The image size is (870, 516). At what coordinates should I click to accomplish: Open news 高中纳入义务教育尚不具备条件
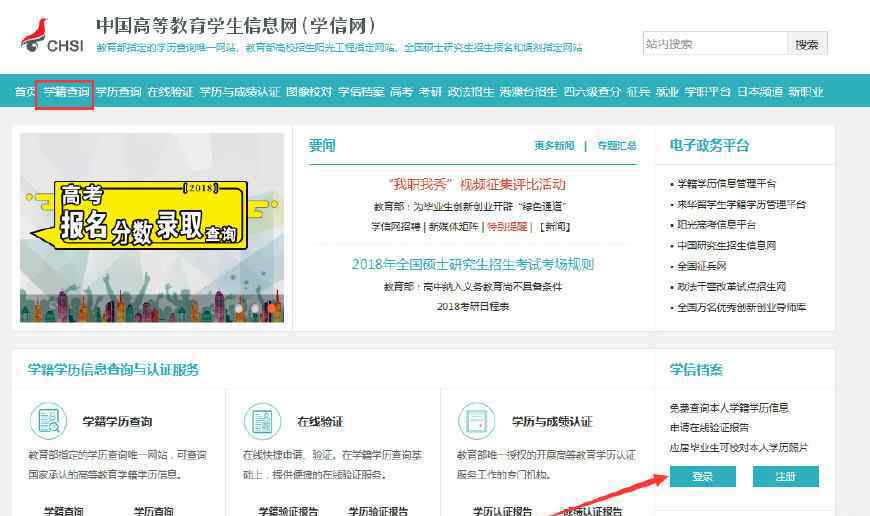pyautogui.click(x=473, y=286)
